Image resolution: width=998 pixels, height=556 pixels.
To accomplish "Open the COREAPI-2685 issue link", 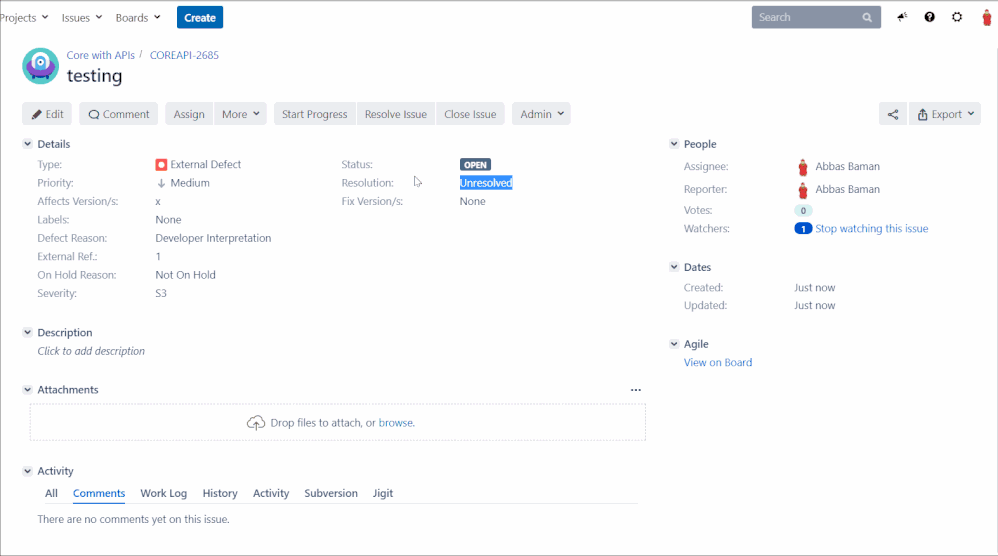I will click(184, 55).
